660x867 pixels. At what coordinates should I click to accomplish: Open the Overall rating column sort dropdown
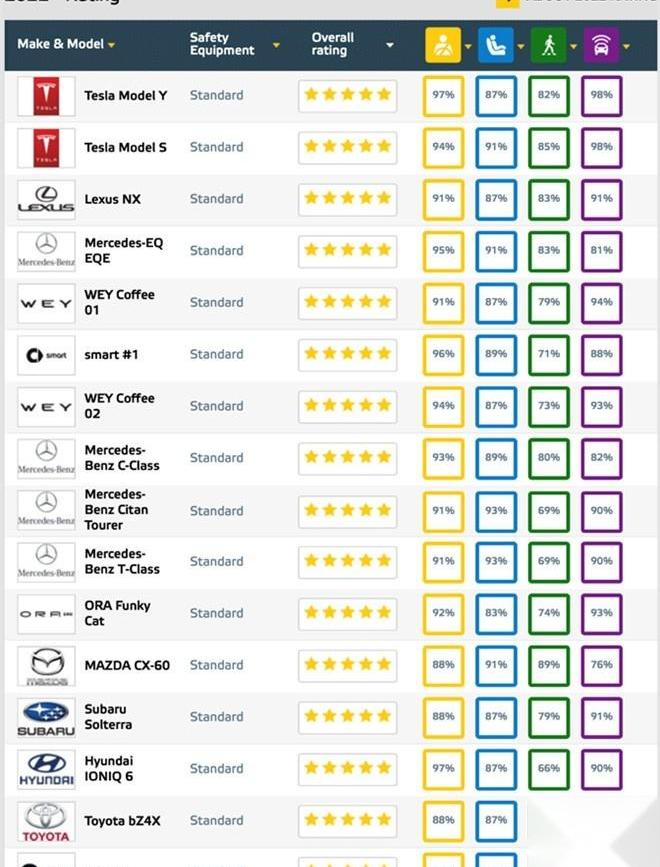390,45
